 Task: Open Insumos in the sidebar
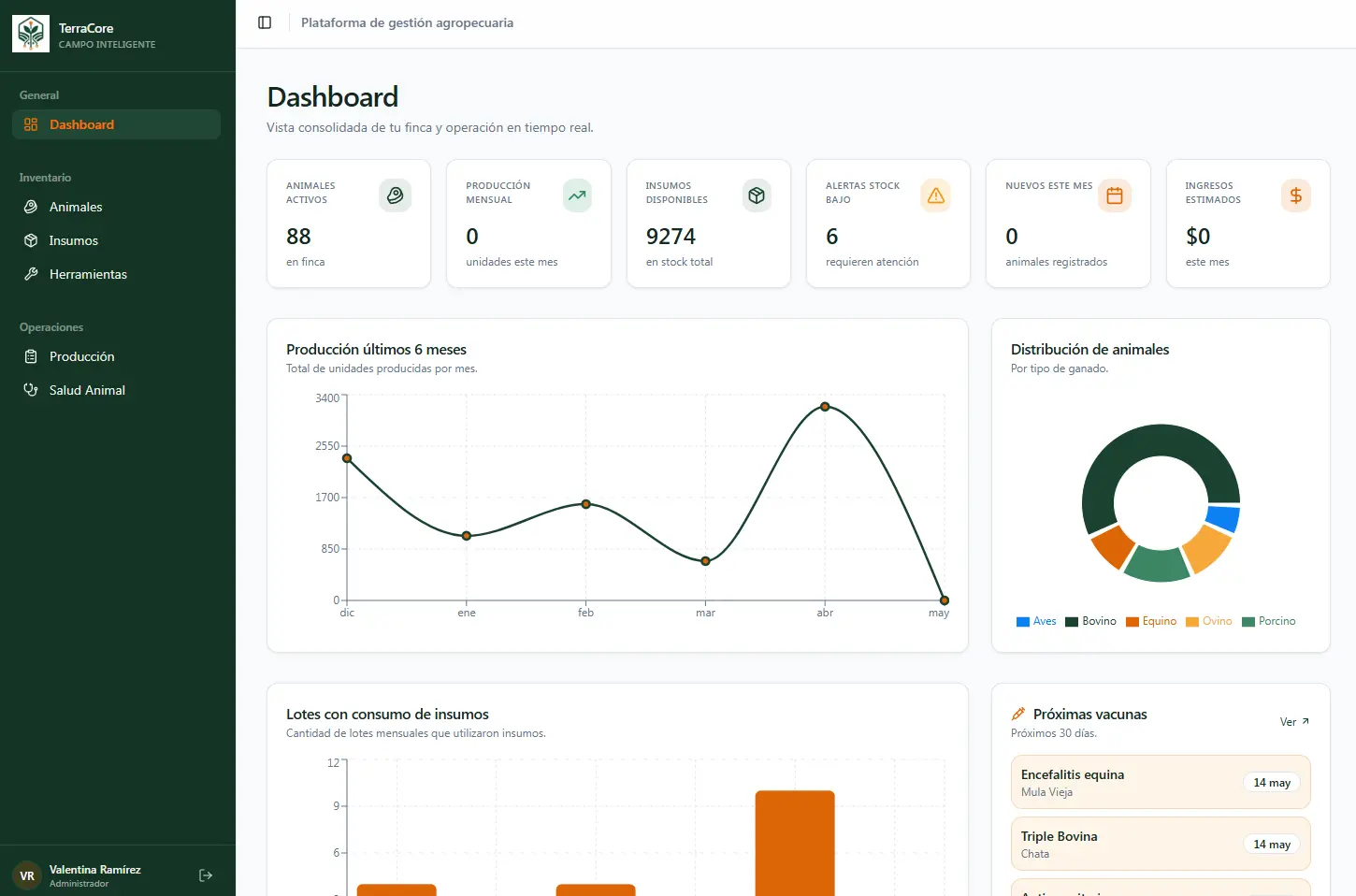coord(116,240)
